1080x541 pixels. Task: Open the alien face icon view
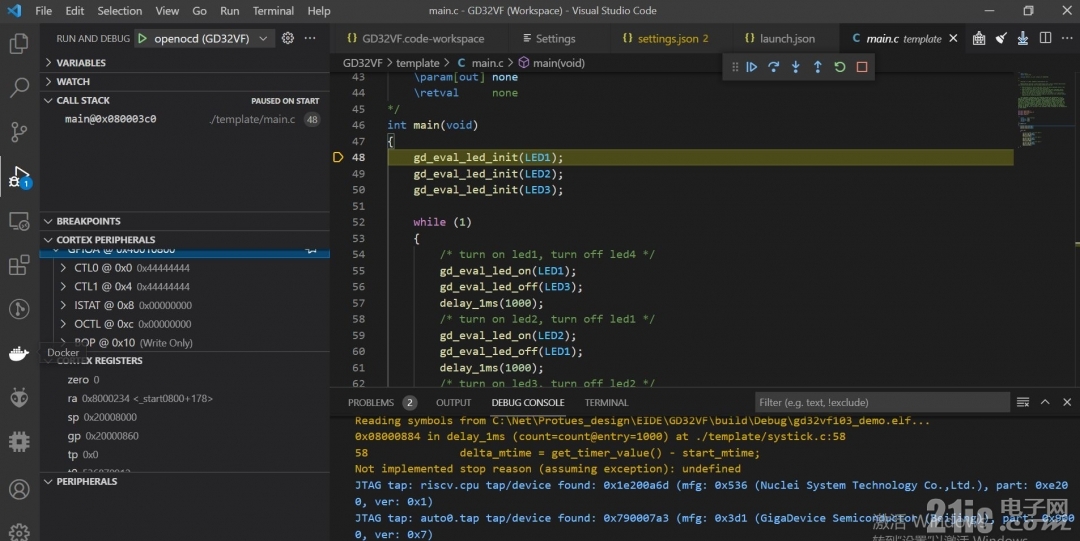click(x=19, y=397)
